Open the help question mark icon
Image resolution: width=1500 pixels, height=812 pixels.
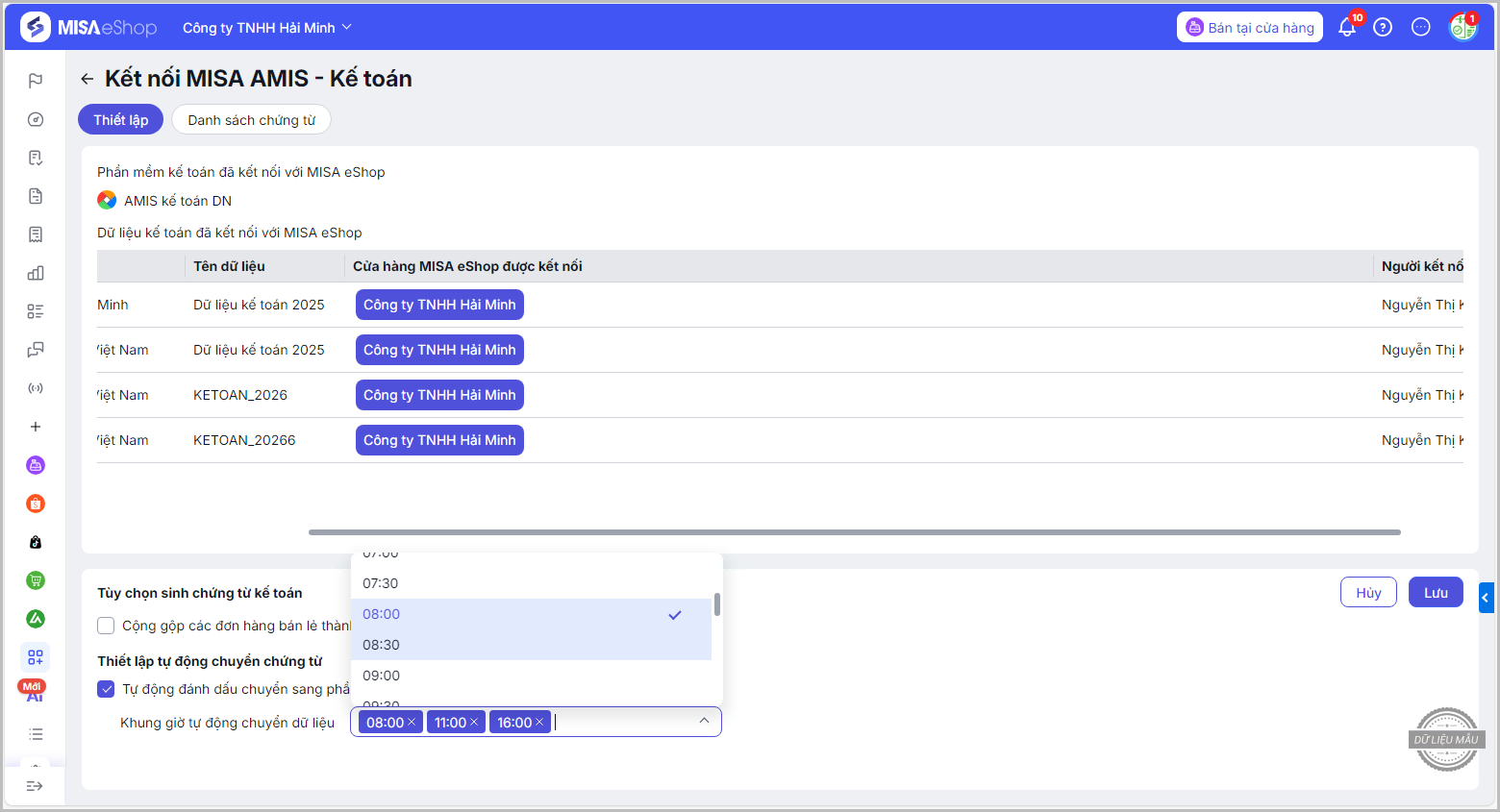pyautogui.click(x=1383, y=28)
